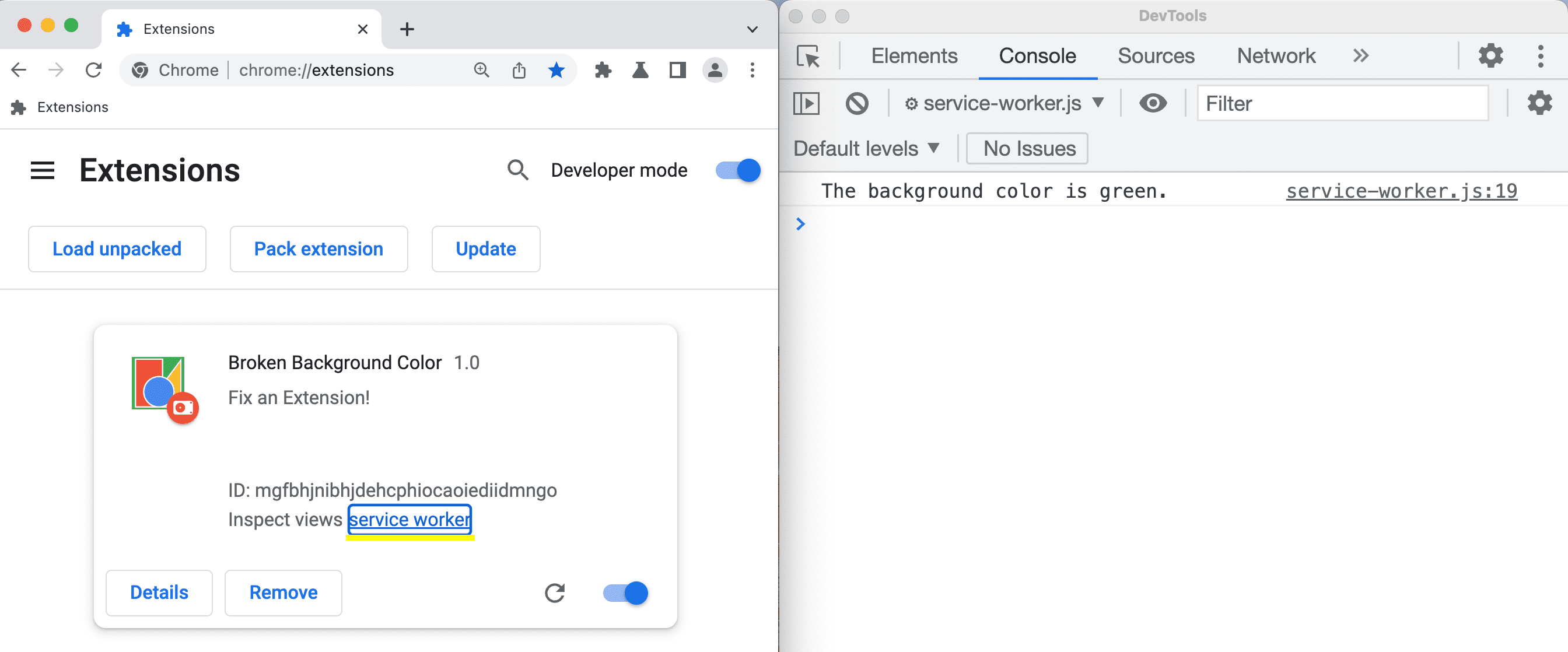
Task: Expand Default levels dropdown in Console
Action: tap(865, 148)
